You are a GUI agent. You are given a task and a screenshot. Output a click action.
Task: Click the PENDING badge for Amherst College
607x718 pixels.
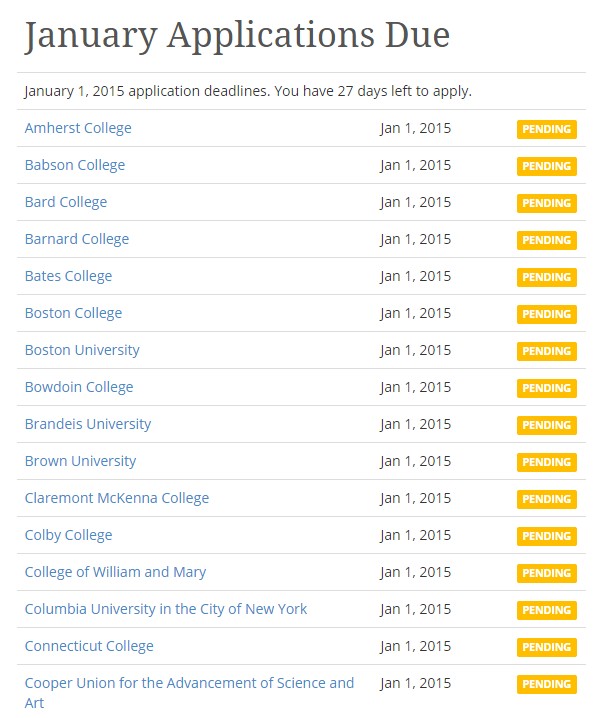coord(547,129)
